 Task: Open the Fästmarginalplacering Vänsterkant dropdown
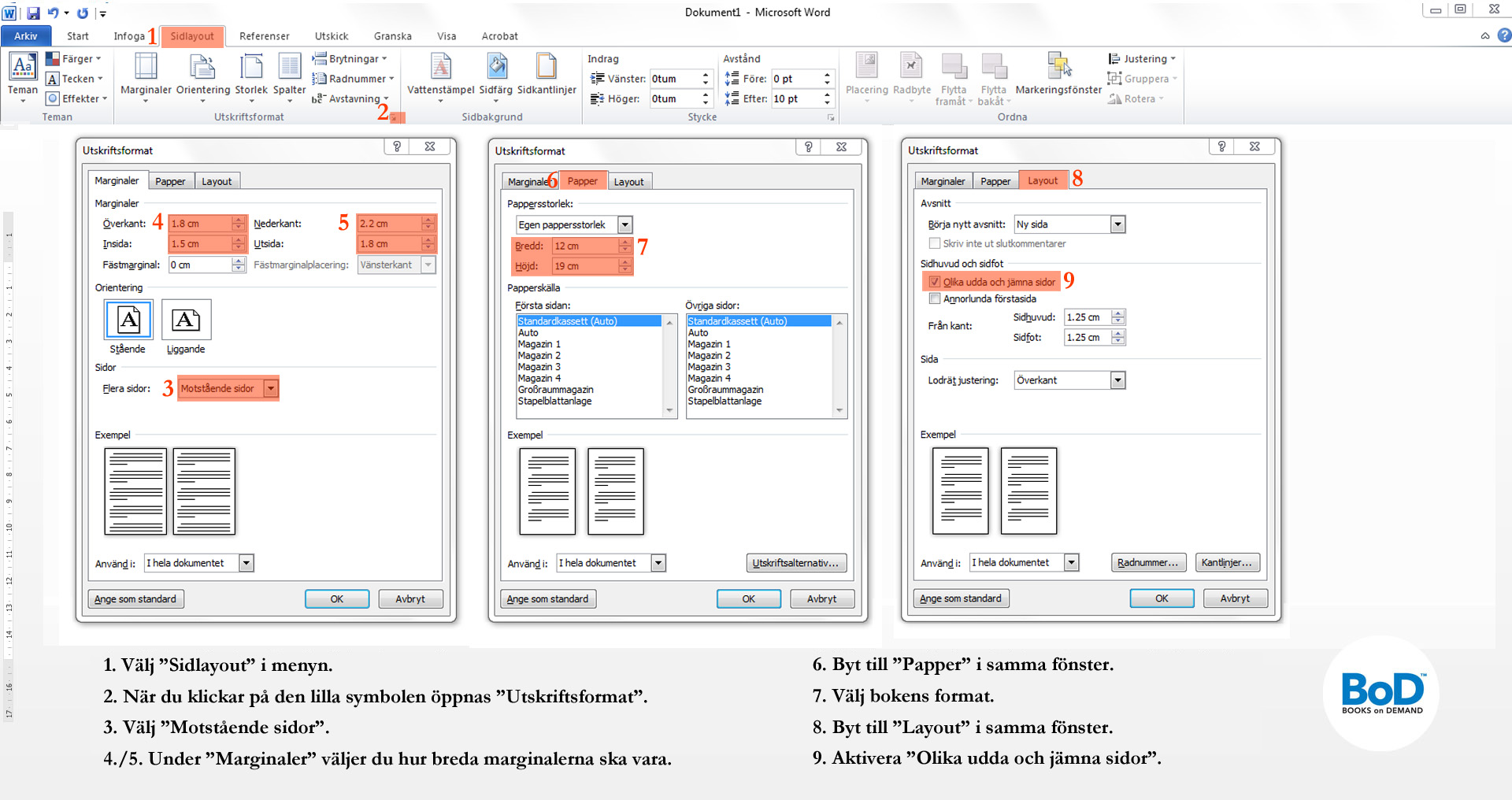point(428,265)
